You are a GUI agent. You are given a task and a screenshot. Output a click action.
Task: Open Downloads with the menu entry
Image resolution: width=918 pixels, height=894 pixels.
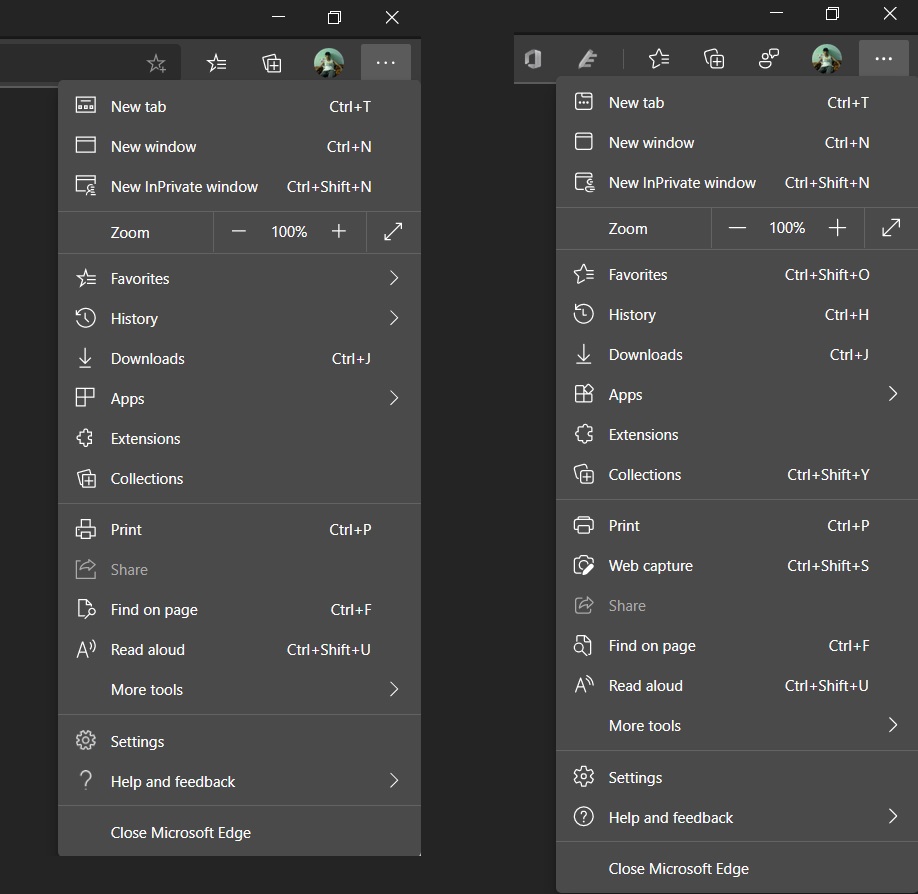tap(147, 358)
